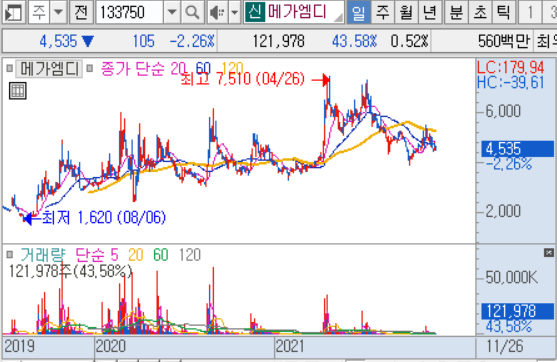The image size is (557, 362).
Task: Click the 121,978주(43.58%) volume text
Action: coord(71,271)
